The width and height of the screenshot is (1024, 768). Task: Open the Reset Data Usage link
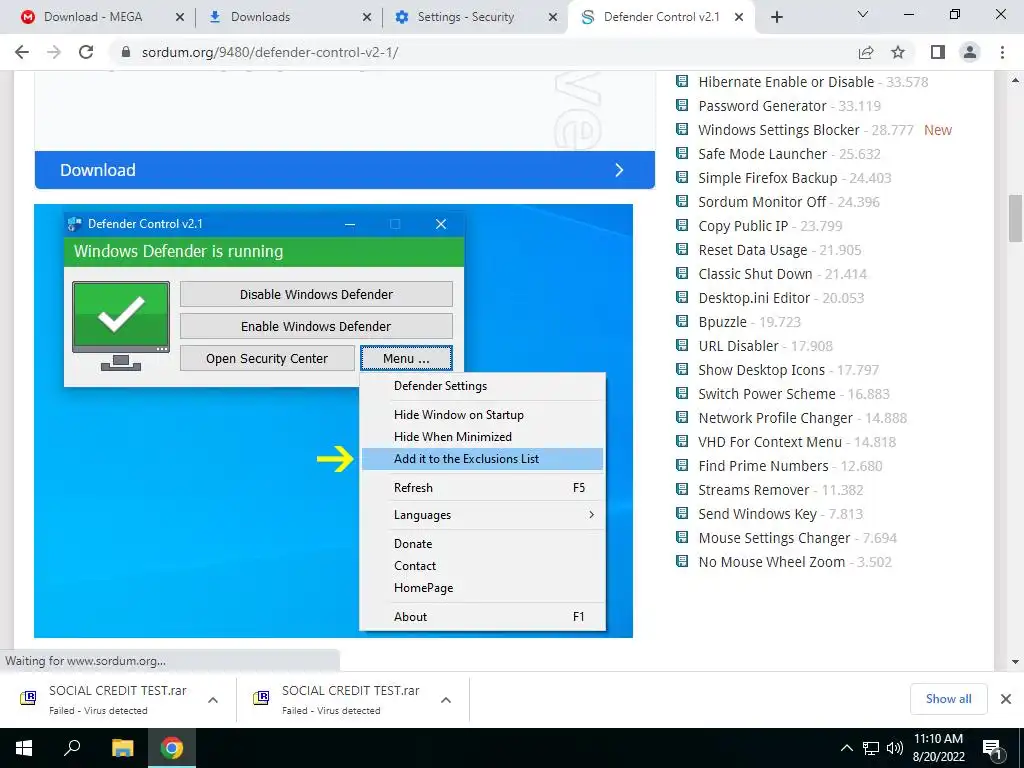[x=752, y=249]
